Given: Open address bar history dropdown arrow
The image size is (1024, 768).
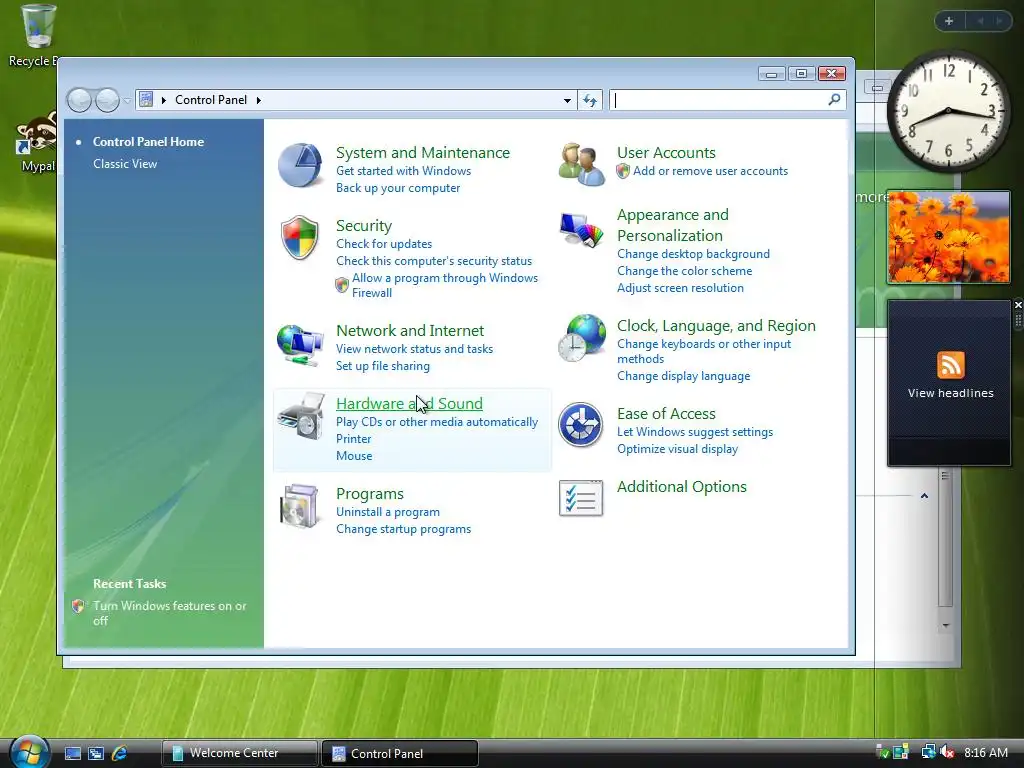Looking at the screenshot, I should pos(567,101).
